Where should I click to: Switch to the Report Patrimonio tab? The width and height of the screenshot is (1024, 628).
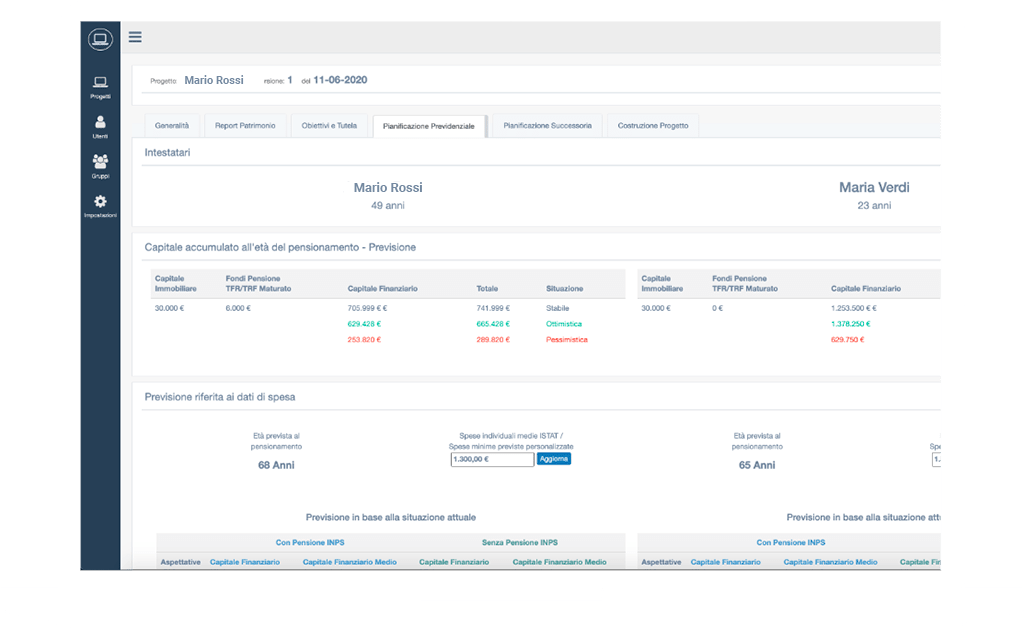click(x=245, y=125)
